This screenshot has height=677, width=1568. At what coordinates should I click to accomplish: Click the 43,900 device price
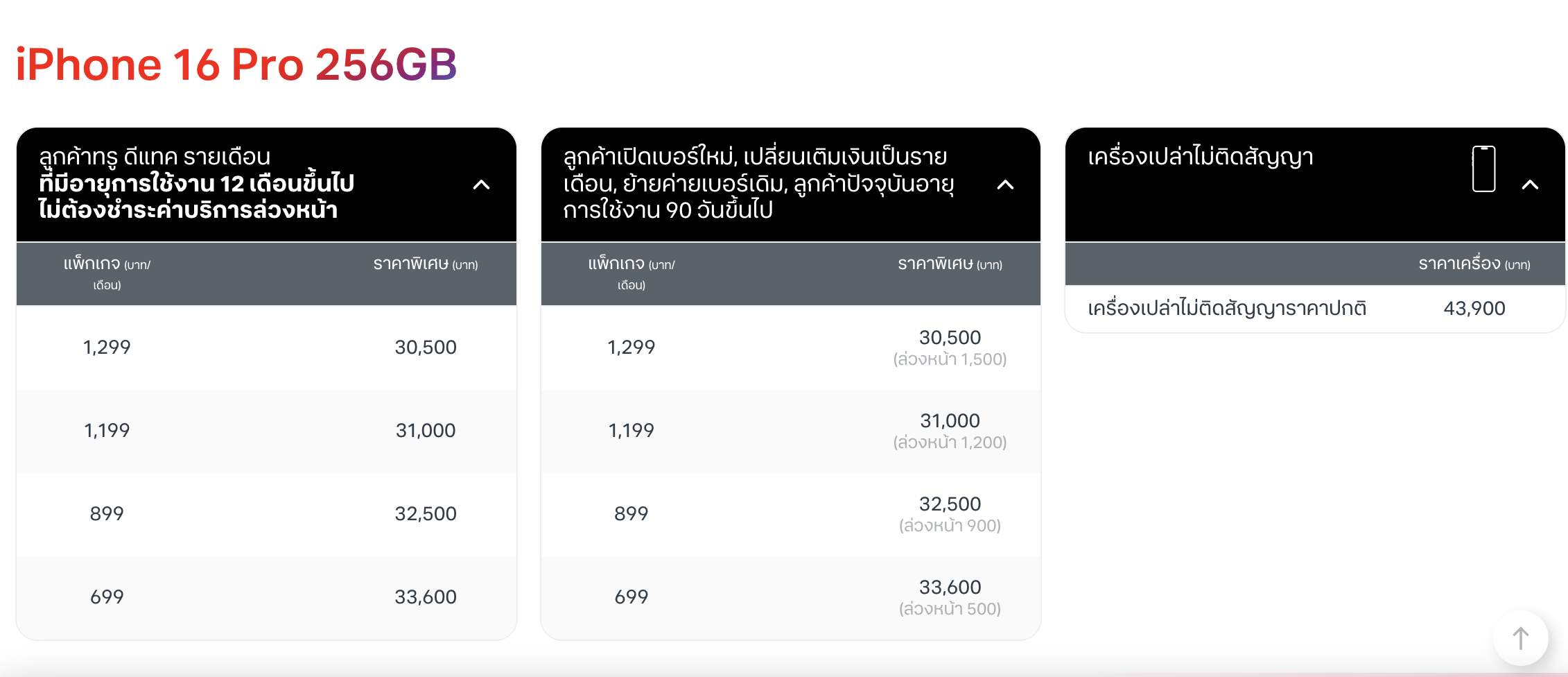[1474, 309]
